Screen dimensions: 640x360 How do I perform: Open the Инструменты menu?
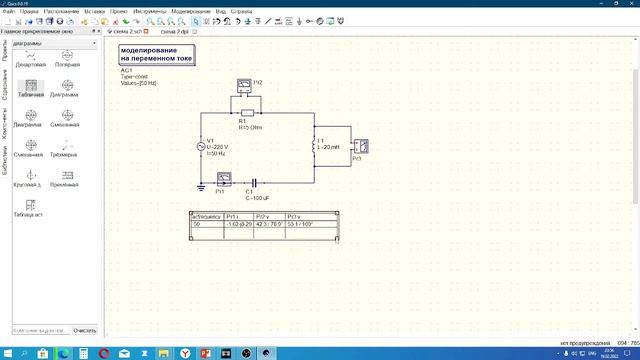pos(150,11)
